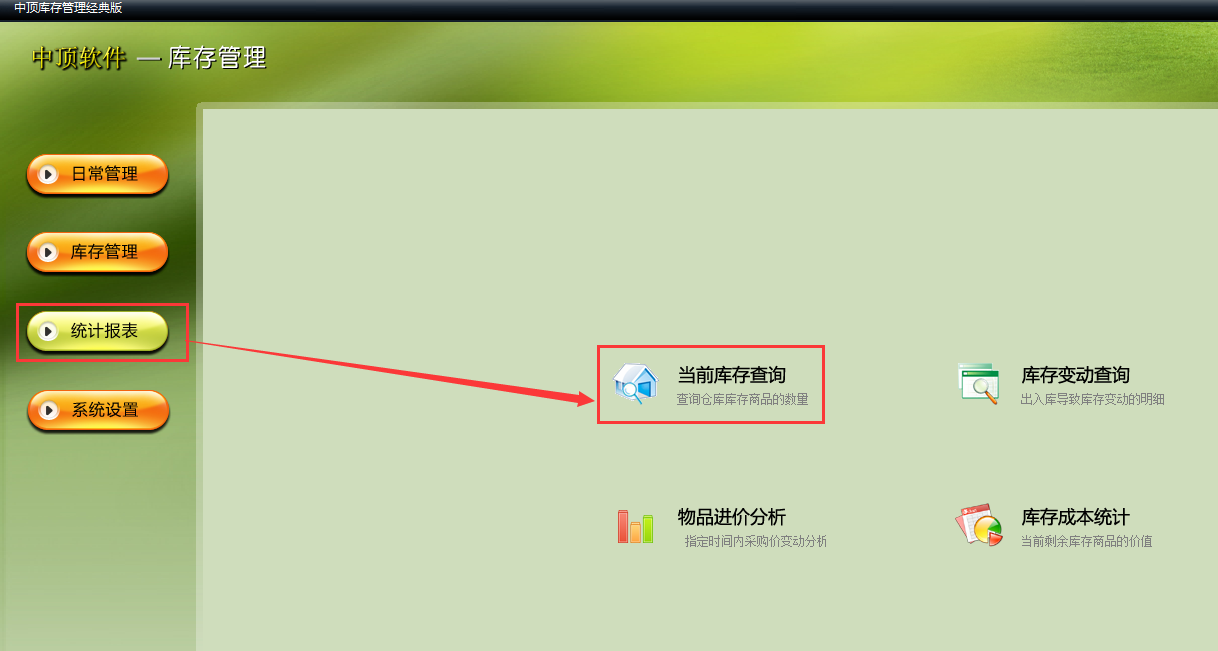Viewport: 1218px width, 651px height.
Task: Click the arrow icon on 系统设置
Action: pyautogui.click(x=48, y=410)
